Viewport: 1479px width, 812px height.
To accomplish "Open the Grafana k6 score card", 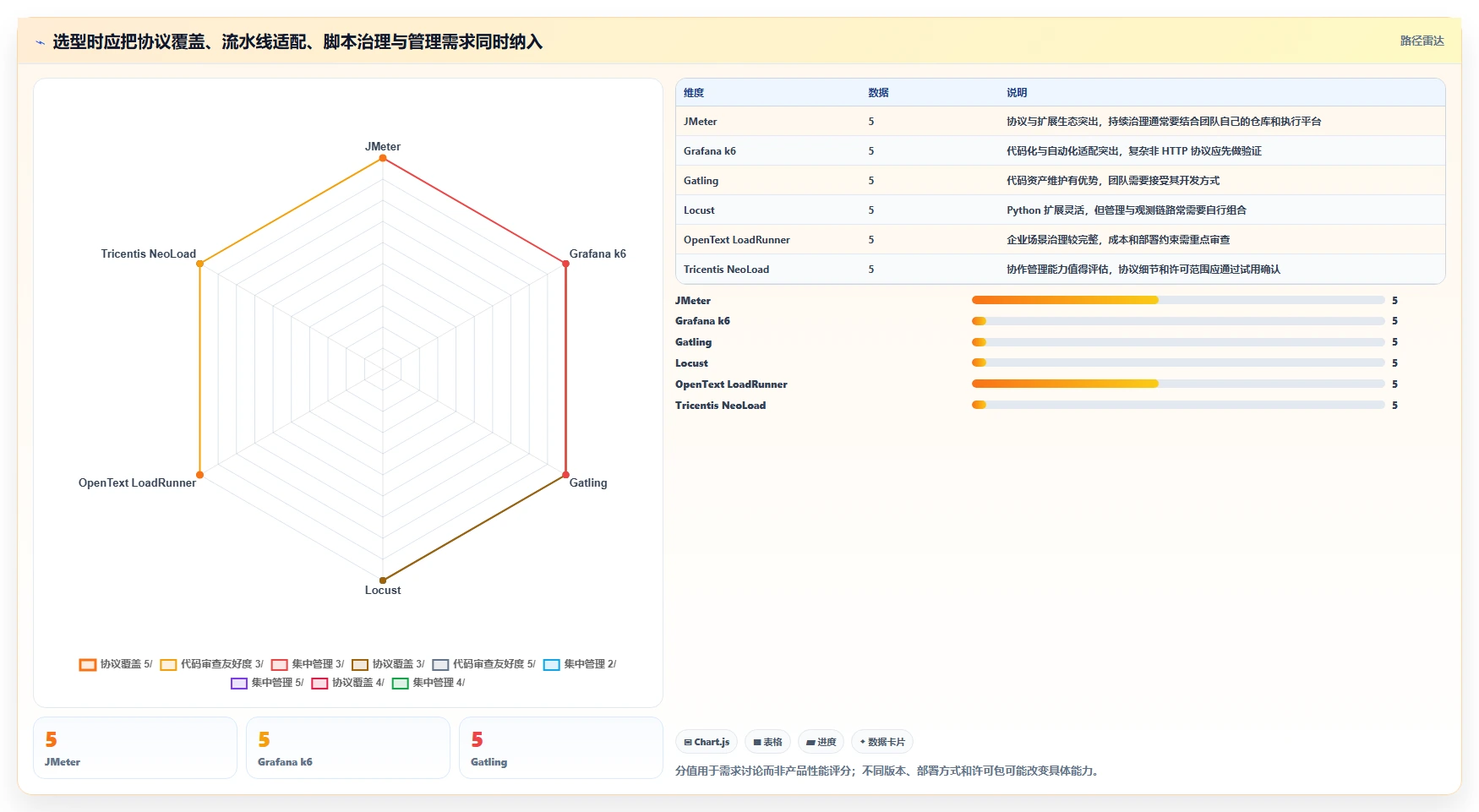I will coord(348,748).
